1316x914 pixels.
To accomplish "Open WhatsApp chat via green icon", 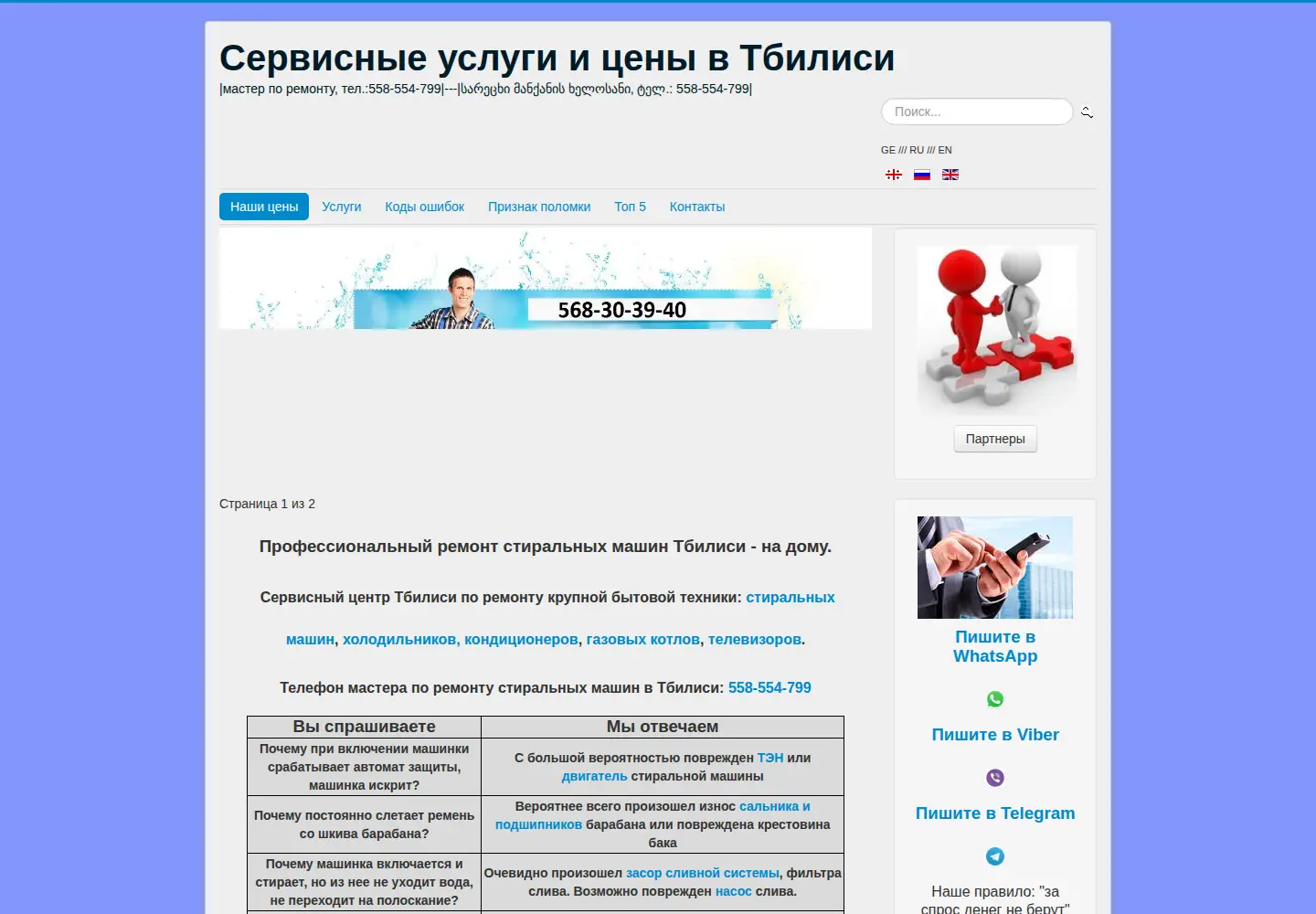I will [x=995, y=699].
